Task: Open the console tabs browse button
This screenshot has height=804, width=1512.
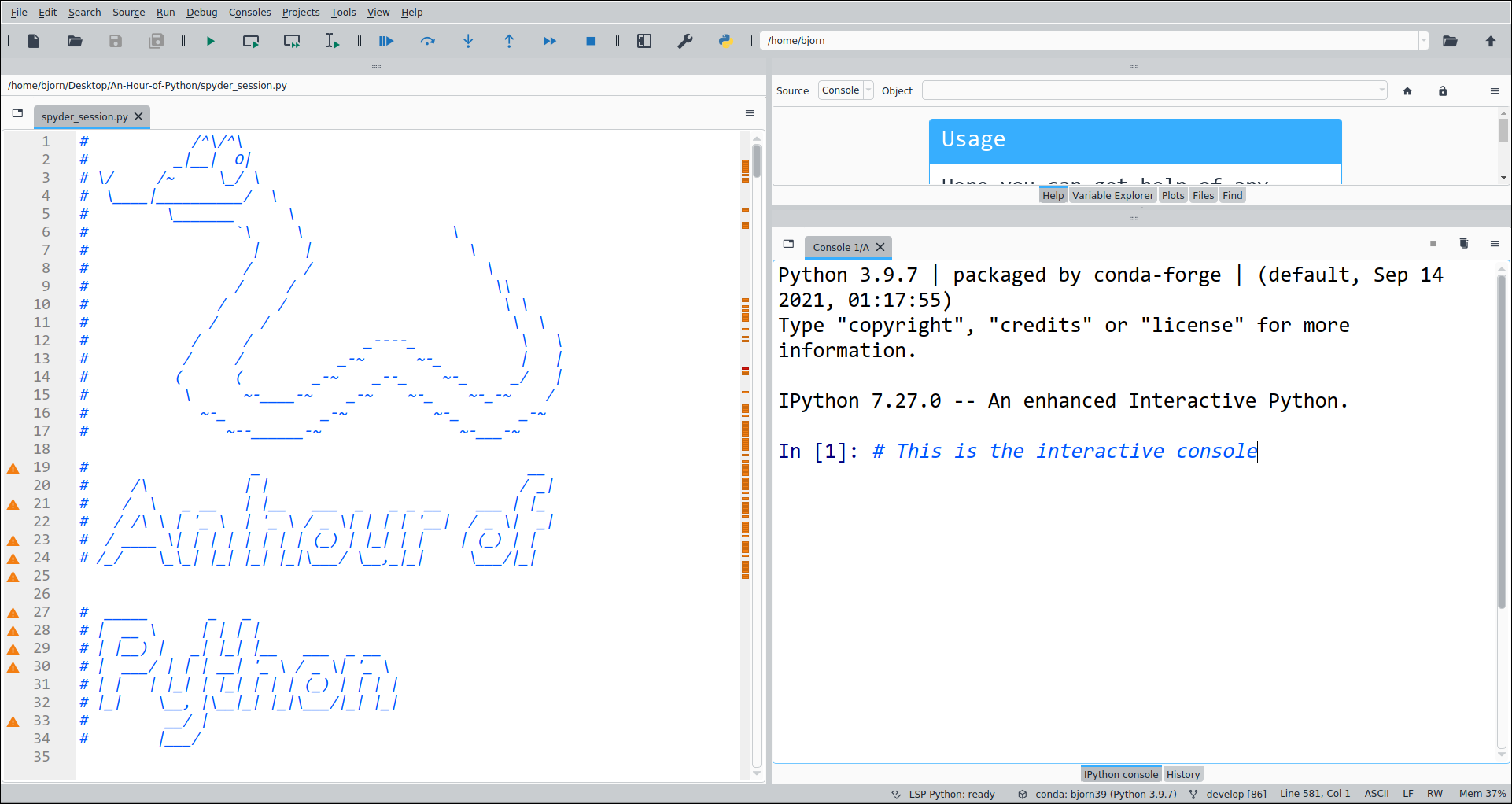Action: 788,244
